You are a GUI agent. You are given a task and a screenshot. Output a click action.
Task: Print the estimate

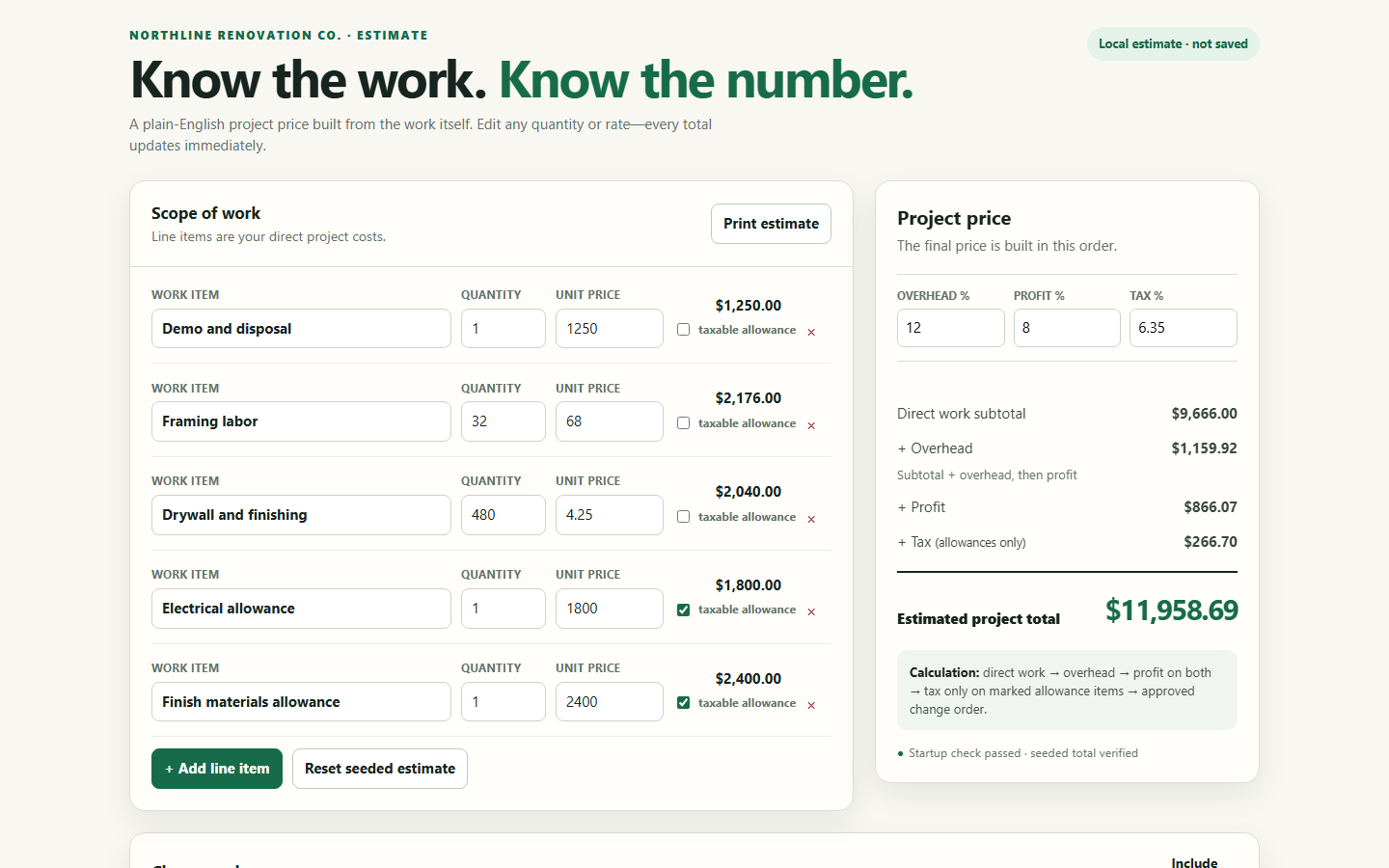pos(771,224)
